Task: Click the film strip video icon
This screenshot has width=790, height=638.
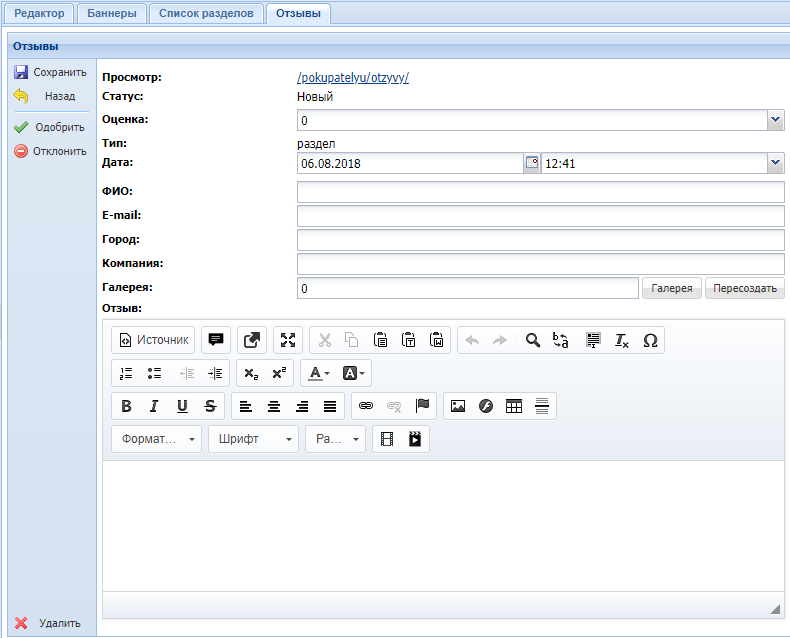Action: [x=387, y=439]
